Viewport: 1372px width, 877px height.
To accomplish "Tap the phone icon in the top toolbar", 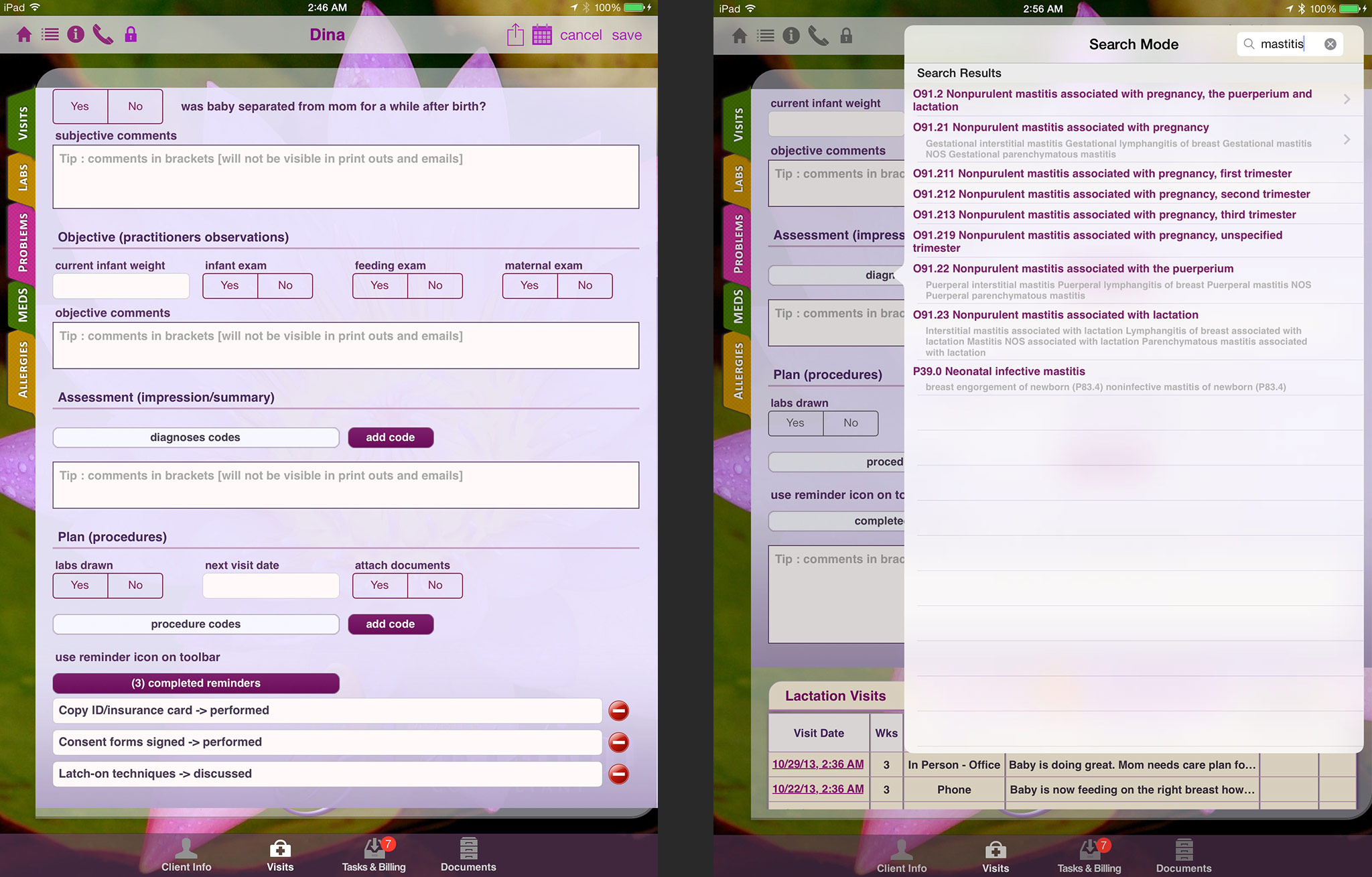I will [103, 35].
